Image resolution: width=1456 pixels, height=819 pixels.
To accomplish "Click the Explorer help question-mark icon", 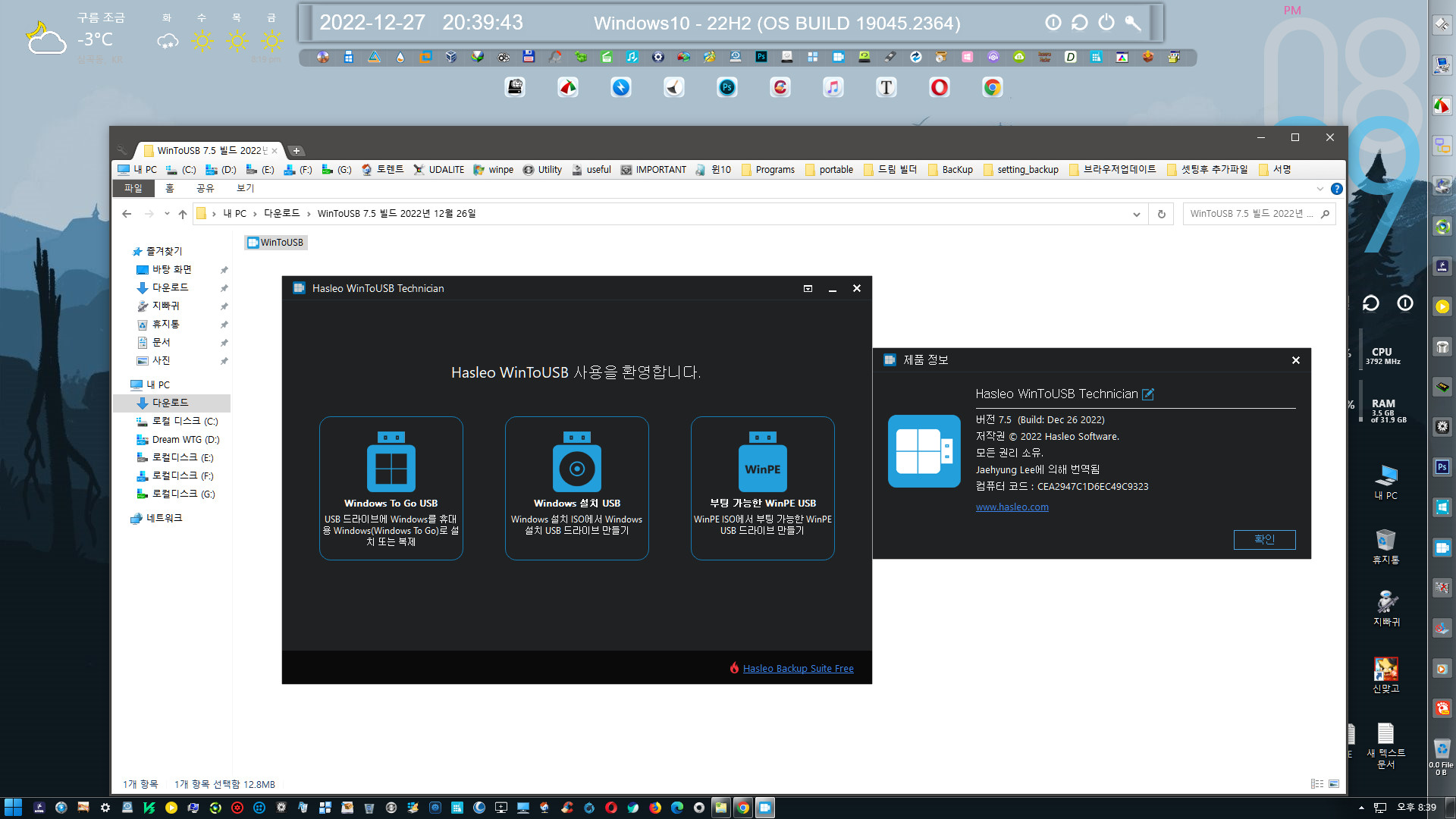I will (x=1337, y=189).
